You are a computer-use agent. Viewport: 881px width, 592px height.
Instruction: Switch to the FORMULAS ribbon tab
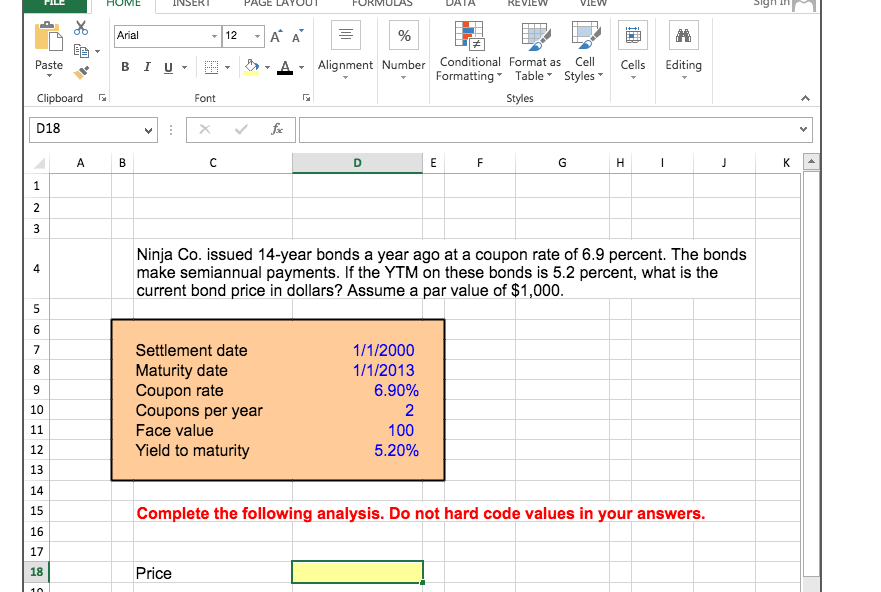[x=382, y=4]
